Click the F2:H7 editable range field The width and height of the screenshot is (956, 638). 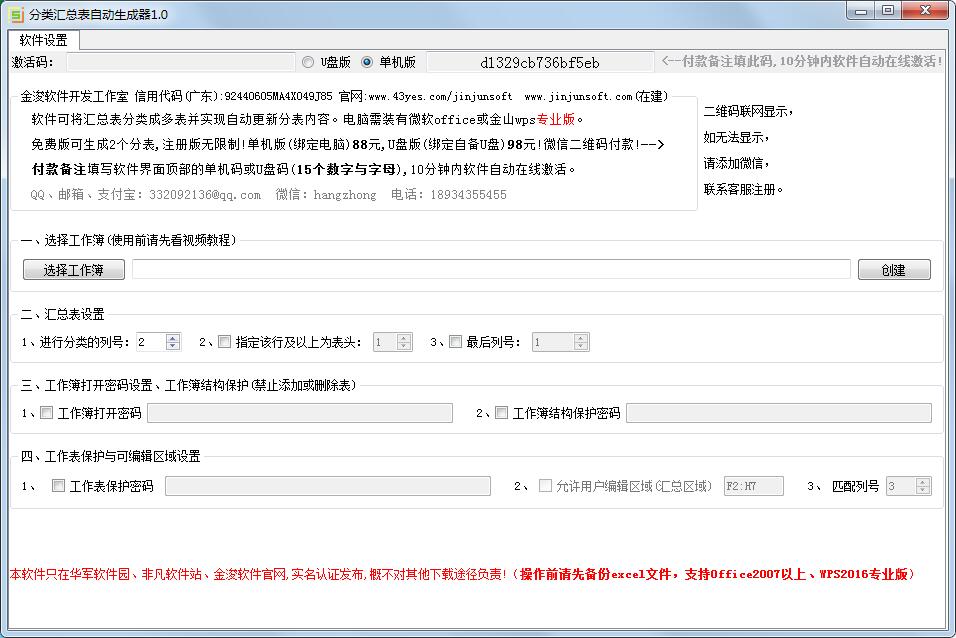(x=754, y=486)
